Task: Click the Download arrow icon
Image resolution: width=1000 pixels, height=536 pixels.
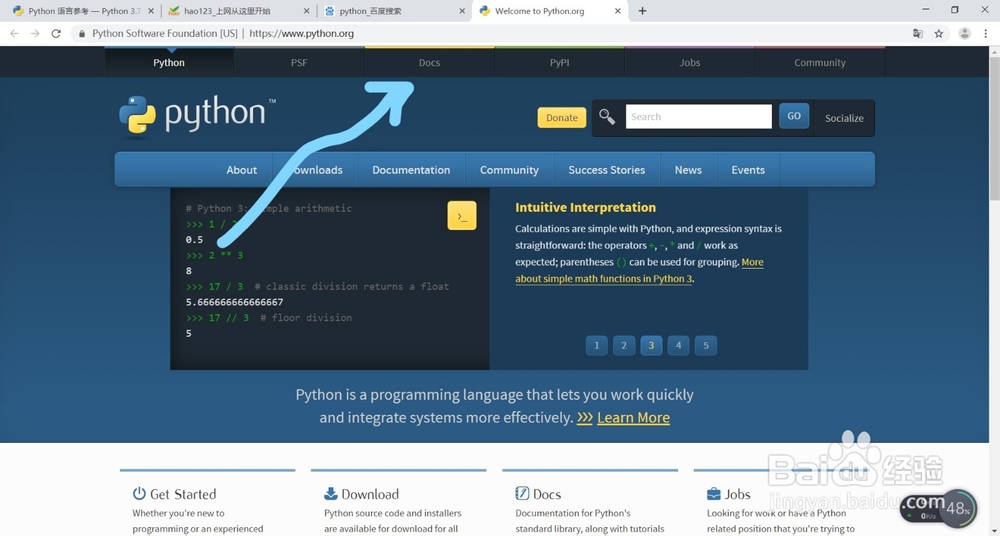Action: click(330, 493)
